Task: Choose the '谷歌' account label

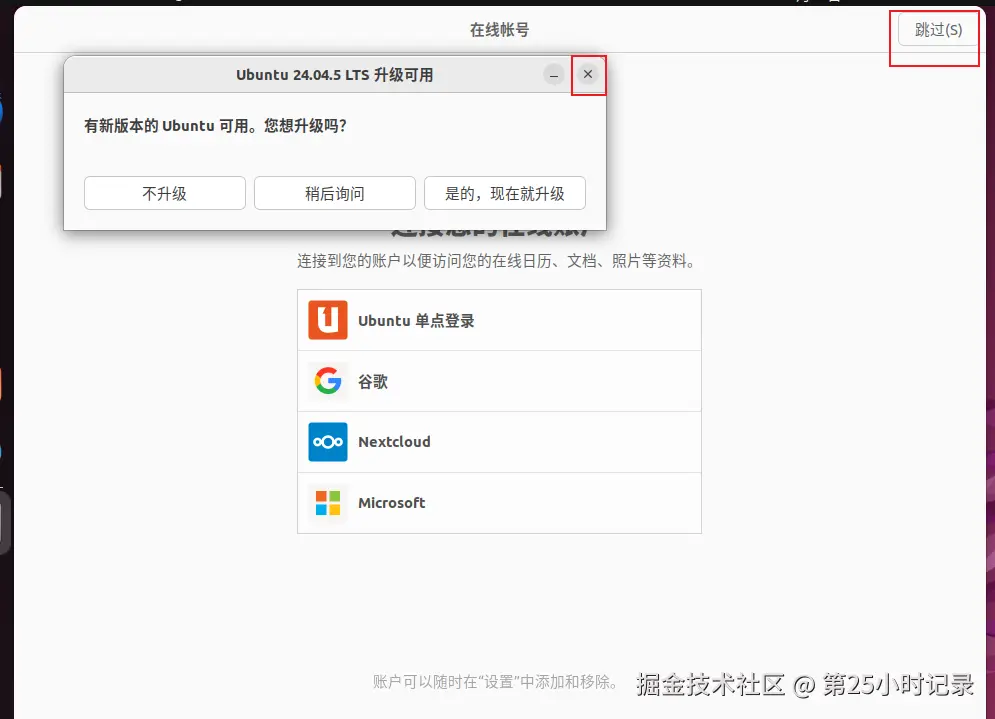Action: [372, 381]
